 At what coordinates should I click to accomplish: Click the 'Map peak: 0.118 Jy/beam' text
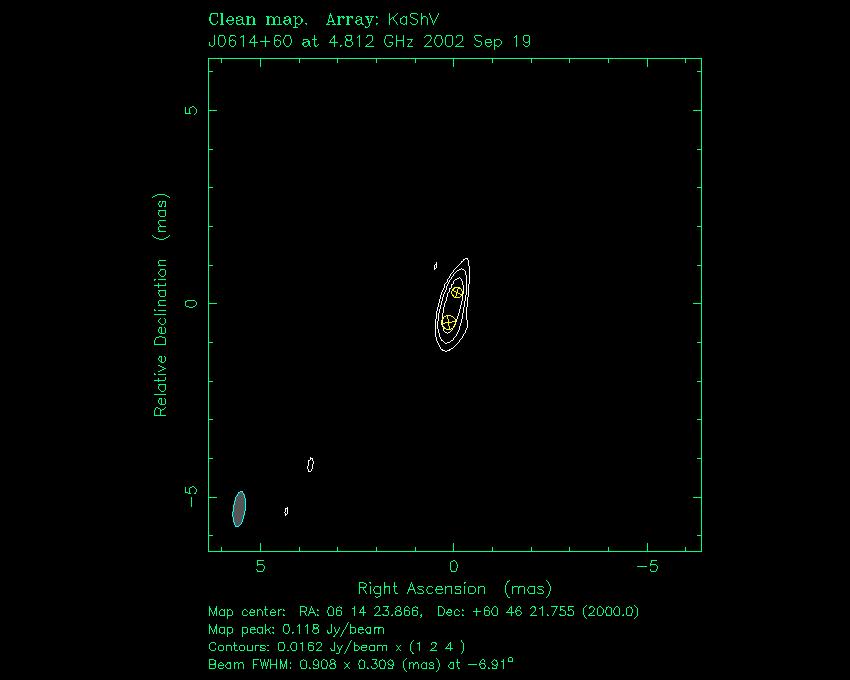coord(296,630)
